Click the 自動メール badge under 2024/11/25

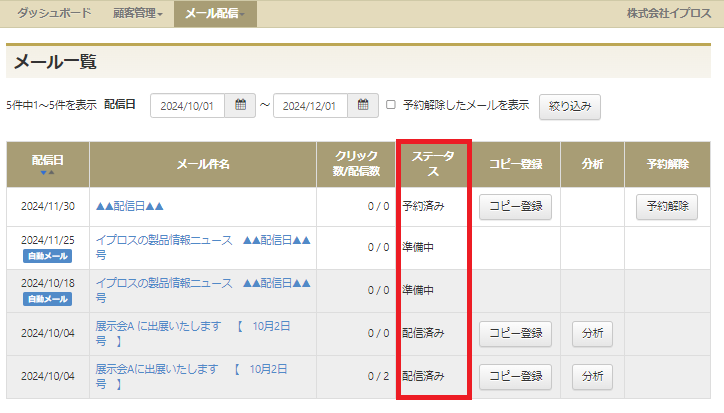[x=48, y=256]
